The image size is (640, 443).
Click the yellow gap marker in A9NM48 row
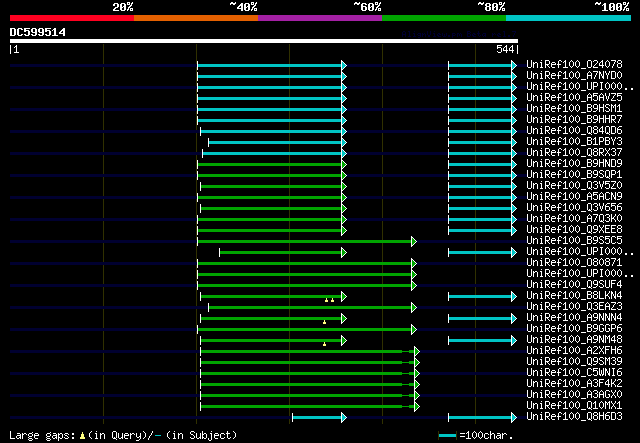pyautogui.click(x=324, y=344)
